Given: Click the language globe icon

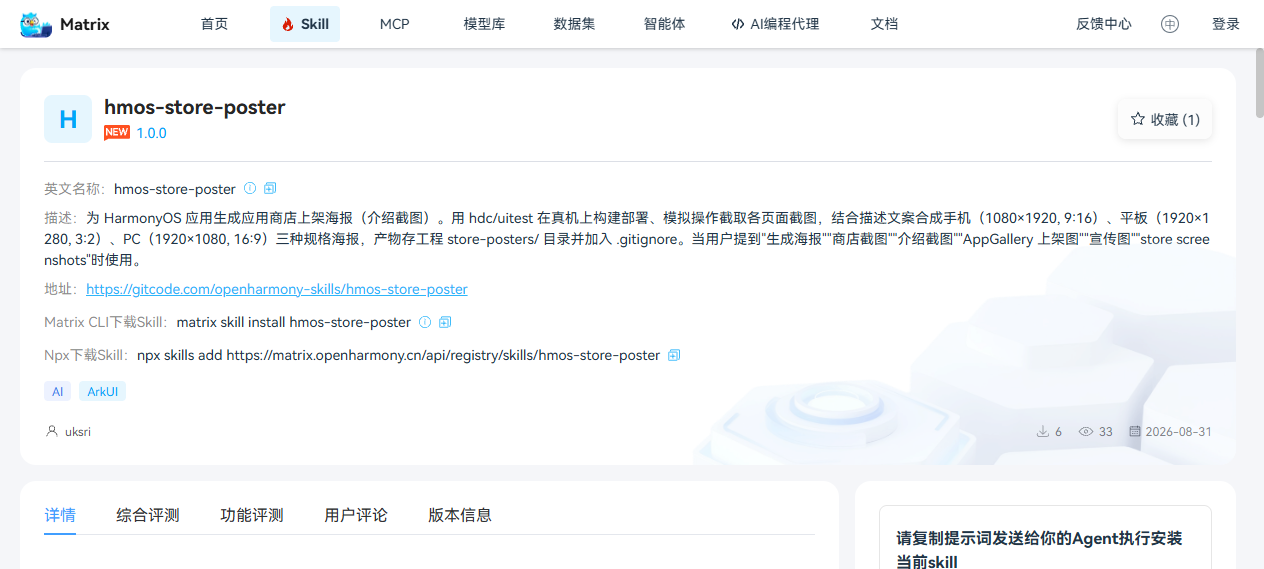Looking at the screenshot, I should [1170, 24].
